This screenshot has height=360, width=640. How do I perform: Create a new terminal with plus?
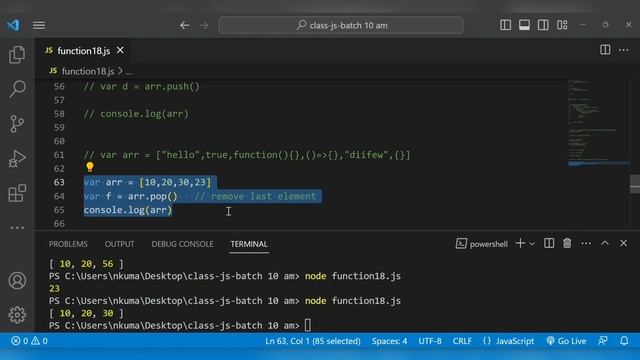[x=520, y=243]
